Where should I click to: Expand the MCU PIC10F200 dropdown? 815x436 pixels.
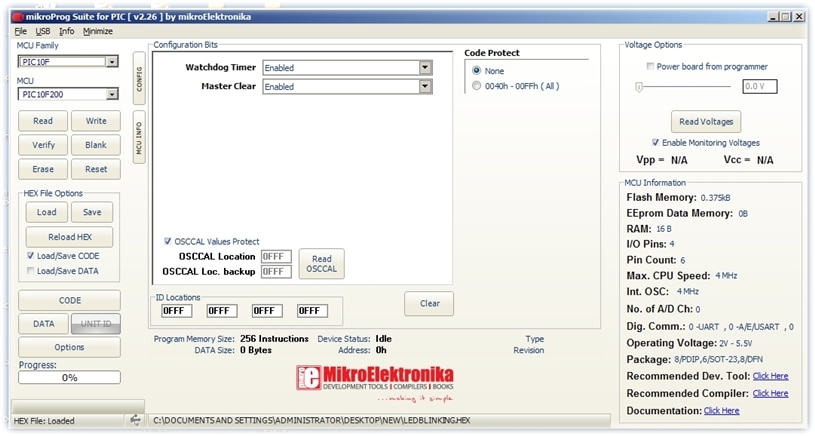coord(112,94)
